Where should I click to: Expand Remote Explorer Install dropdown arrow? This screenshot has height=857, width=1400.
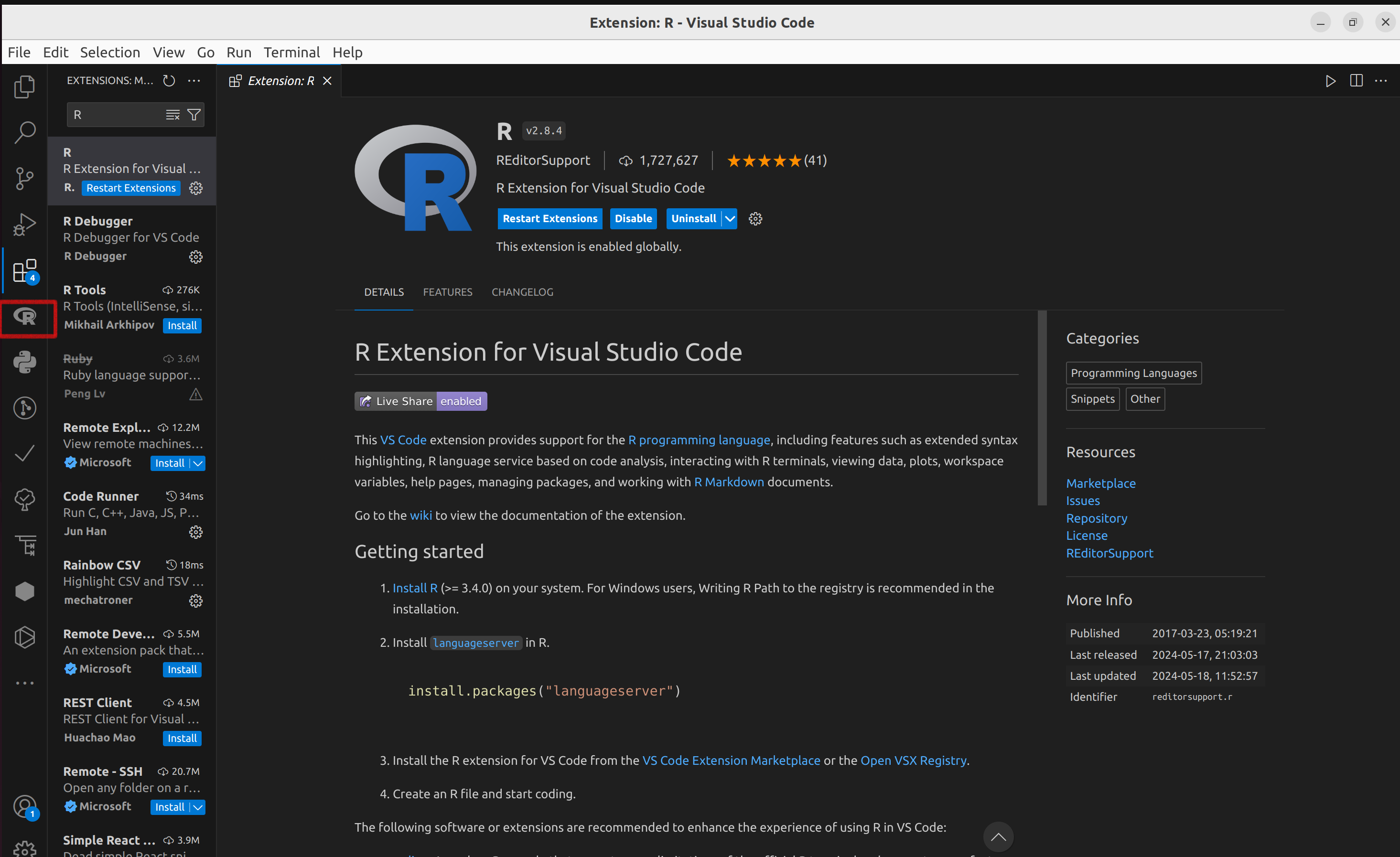(198, 463)
